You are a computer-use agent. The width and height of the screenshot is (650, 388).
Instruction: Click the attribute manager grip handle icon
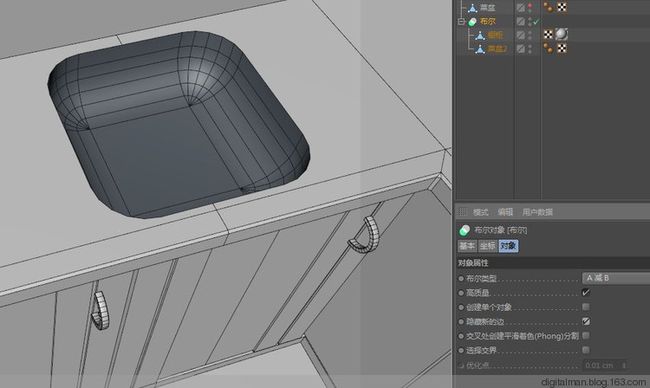point(463,212)
